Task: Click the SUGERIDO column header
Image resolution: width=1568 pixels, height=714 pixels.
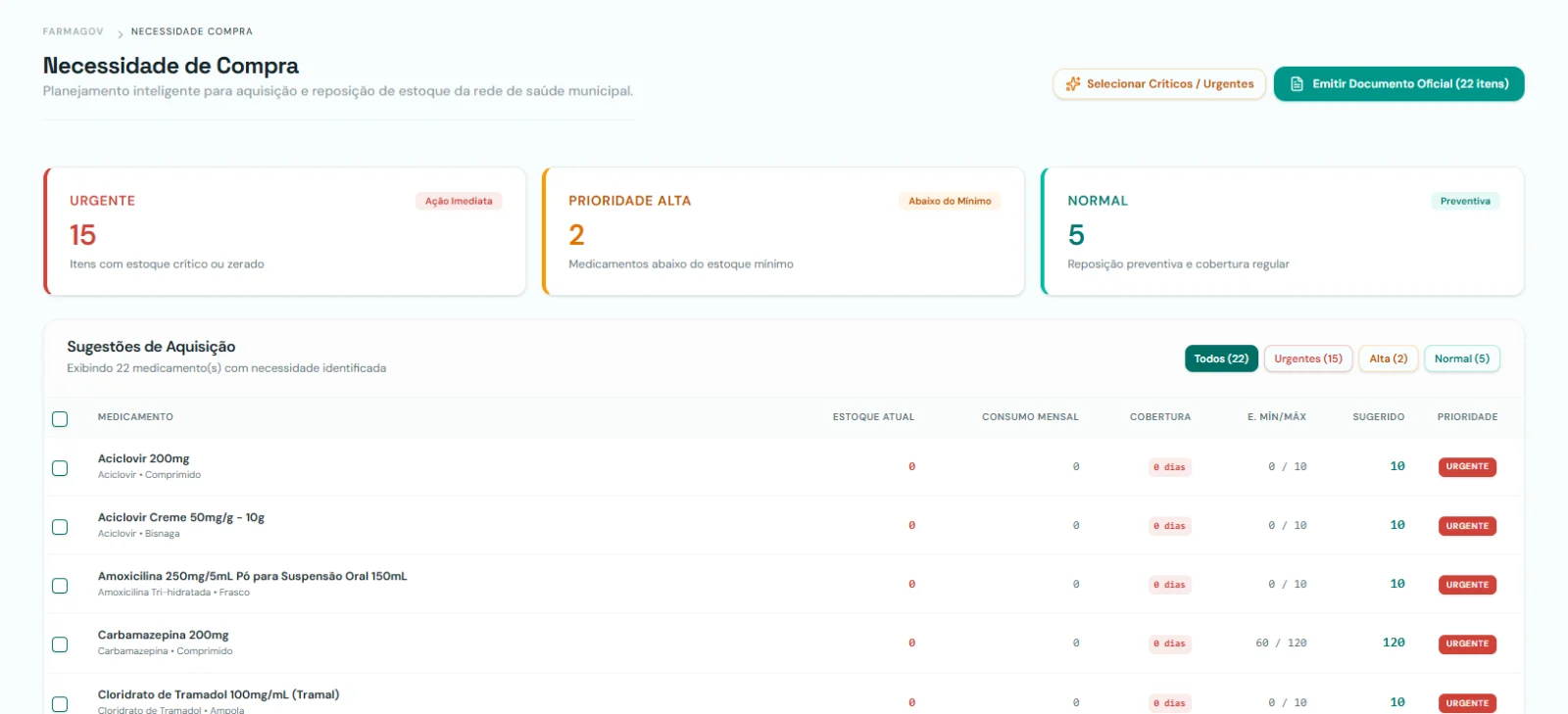Action: tap(1379, 417)
